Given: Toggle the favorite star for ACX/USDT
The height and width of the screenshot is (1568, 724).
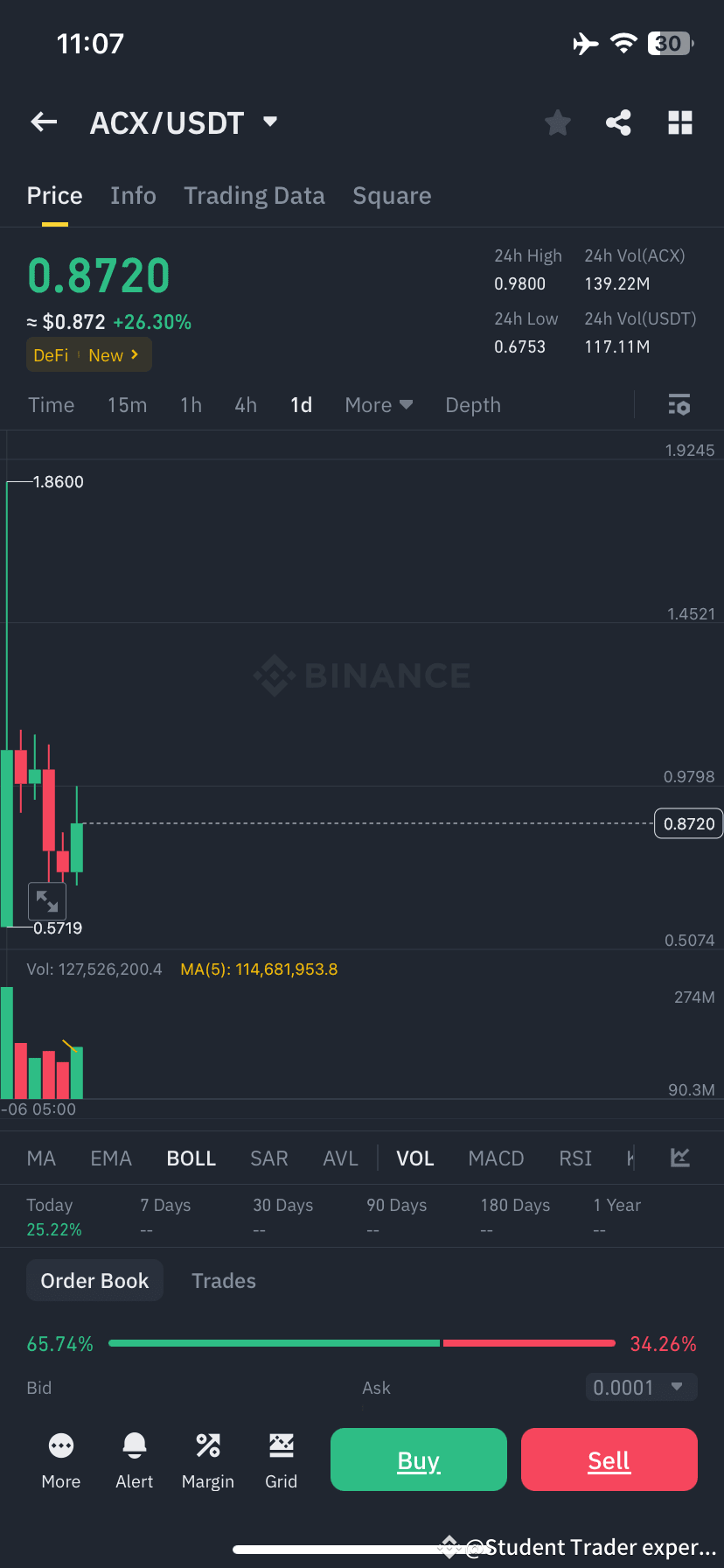Looking at the screenshot, I should point(557,122).
